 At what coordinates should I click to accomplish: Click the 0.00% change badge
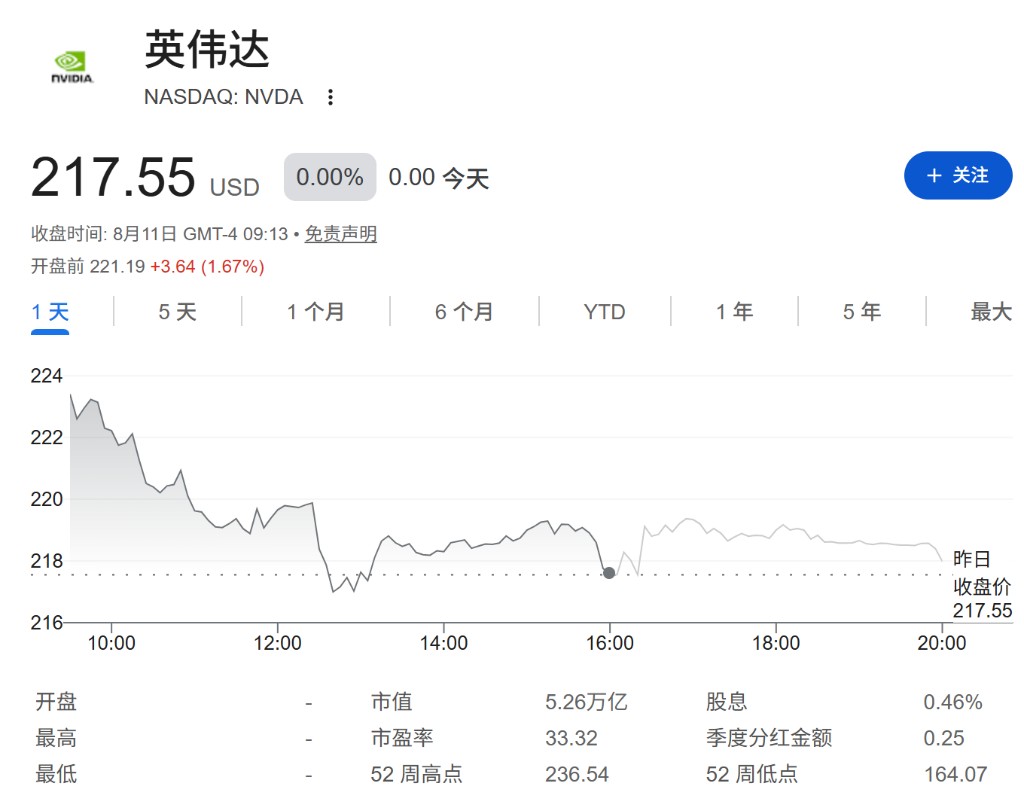tap(330, 177)
